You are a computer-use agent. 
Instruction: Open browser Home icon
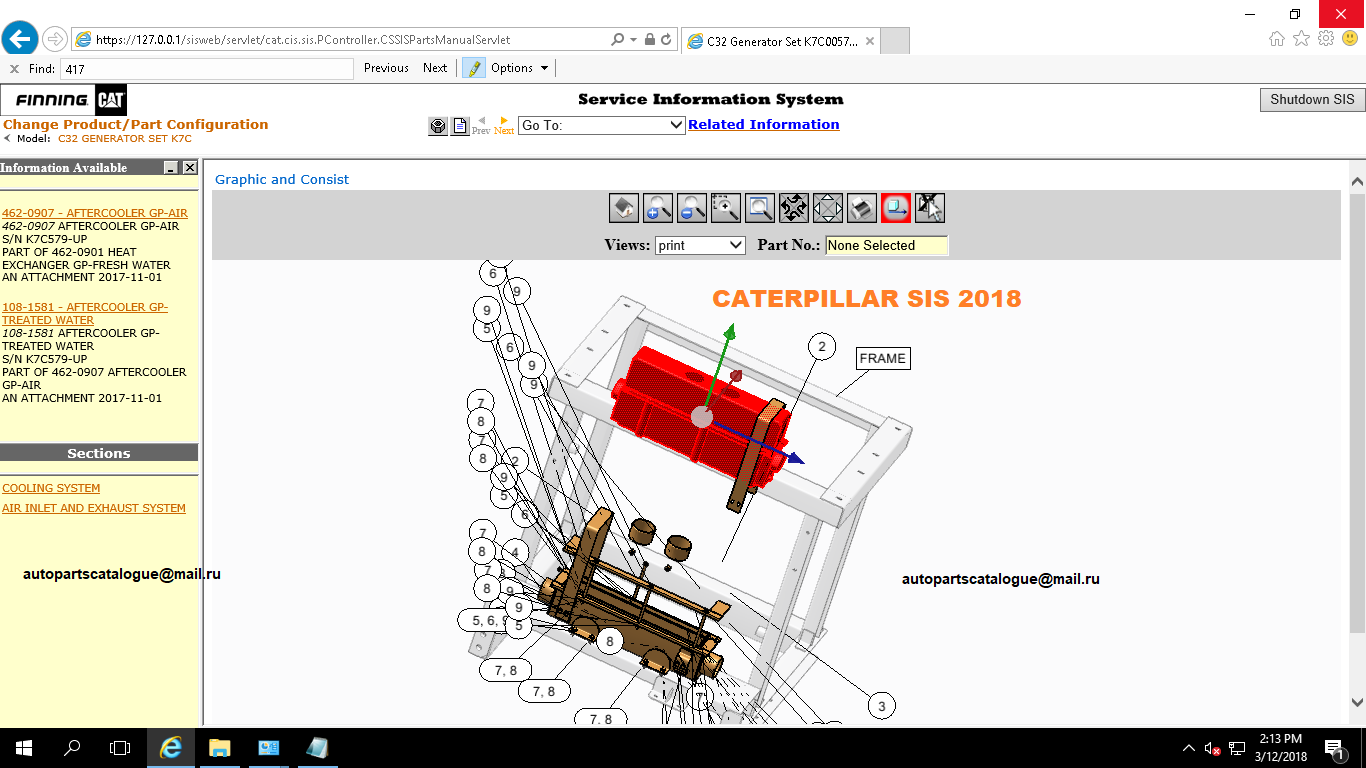coord(1277,39)
